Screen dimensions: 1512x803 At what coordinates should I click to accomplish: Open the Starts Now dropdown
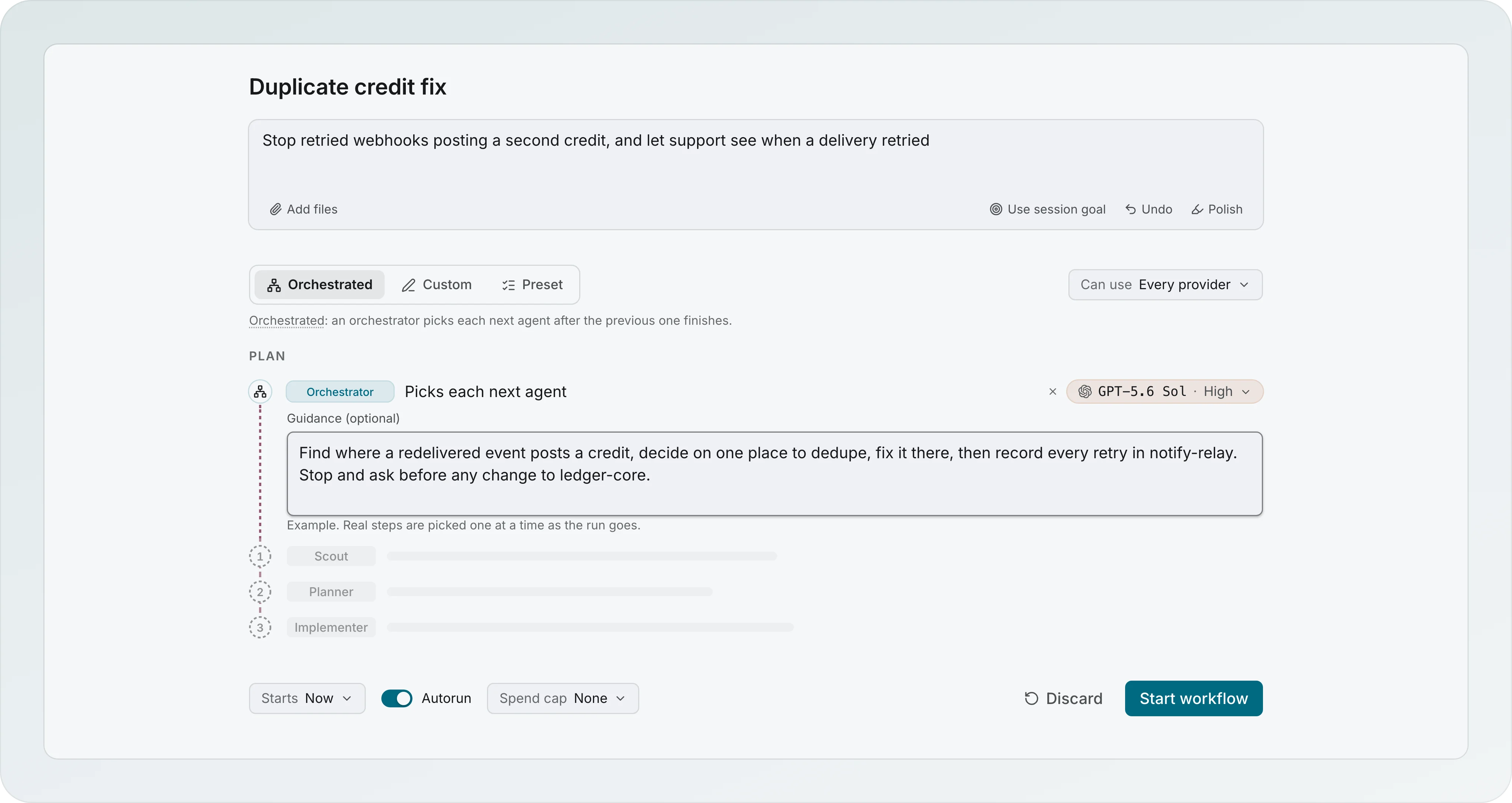coord(307,698)
